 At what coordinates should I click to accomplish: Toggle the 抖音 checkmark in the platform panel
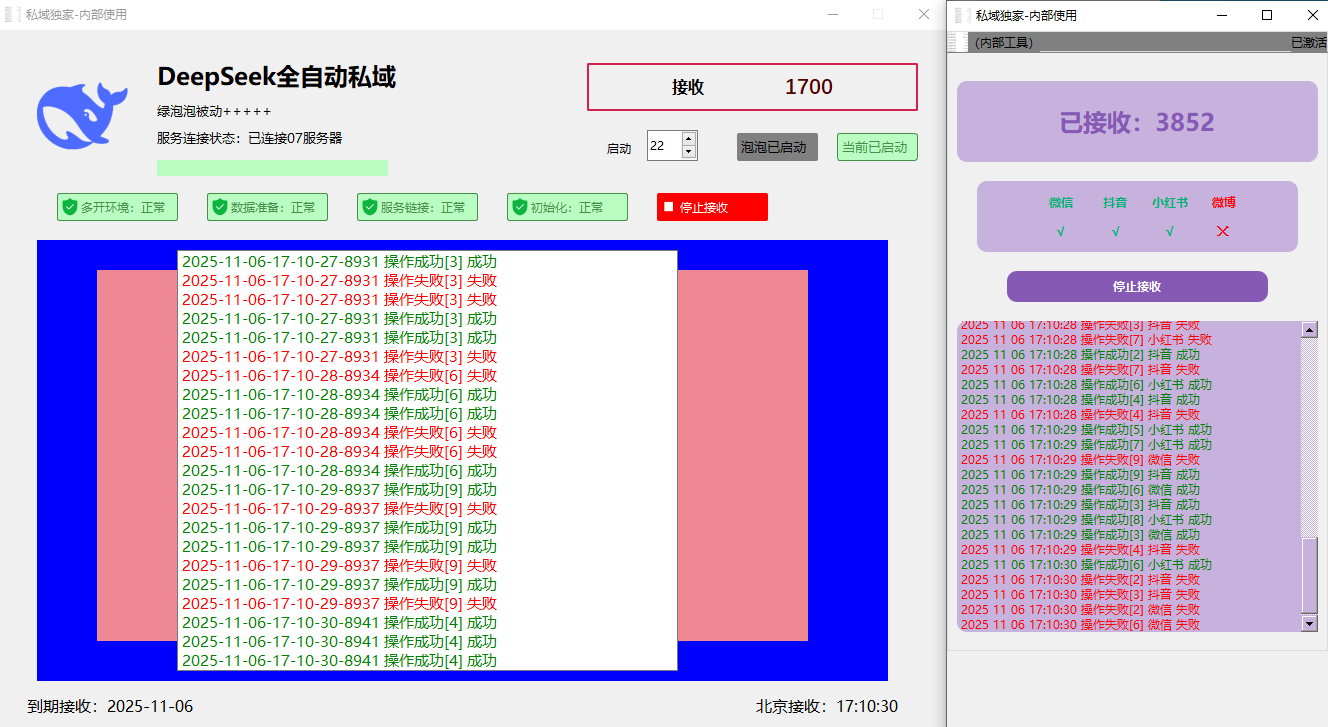point(1115,231)
